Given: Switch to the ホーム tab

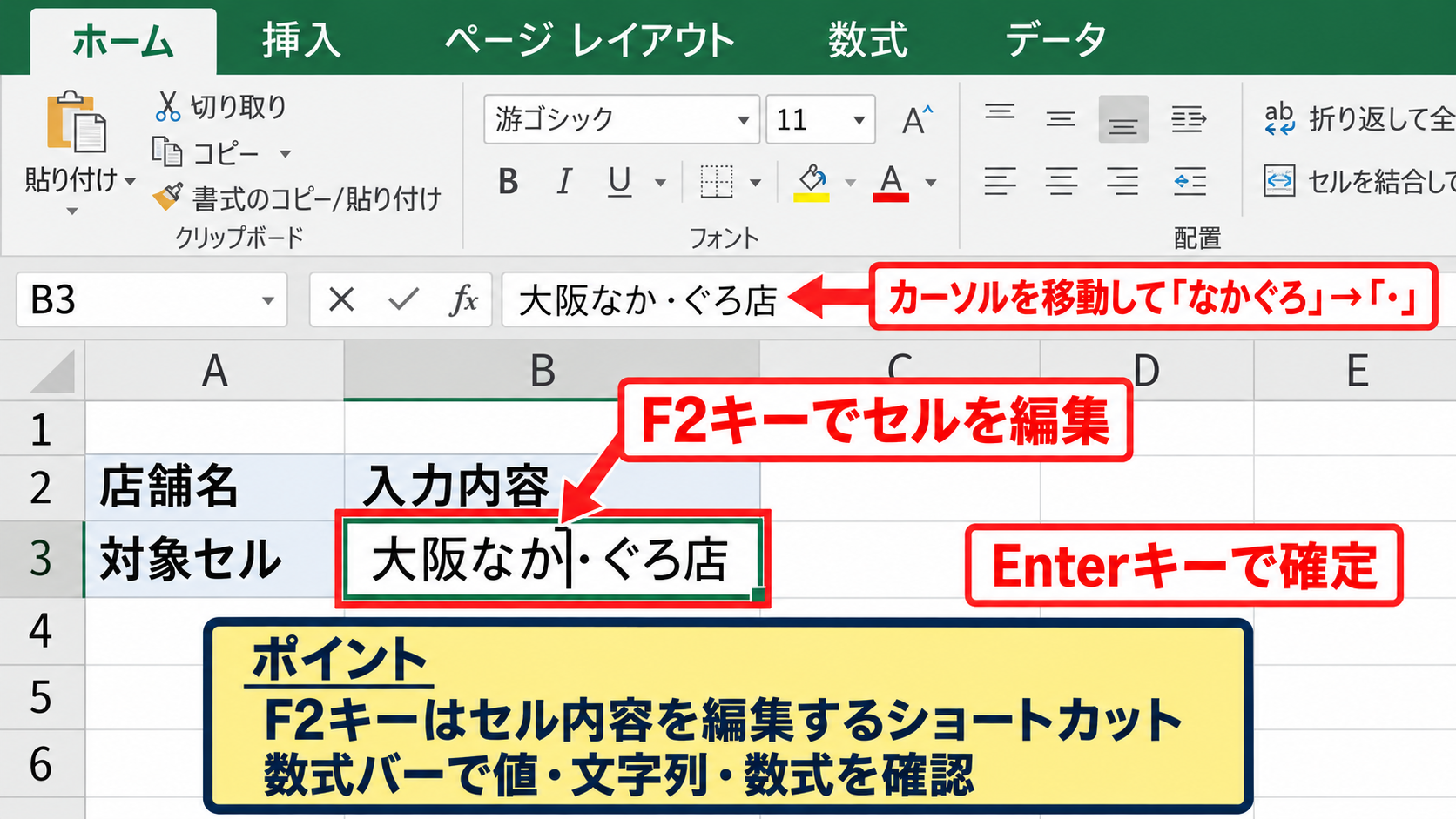Looking at the screenshot, I should click(123, 42).
